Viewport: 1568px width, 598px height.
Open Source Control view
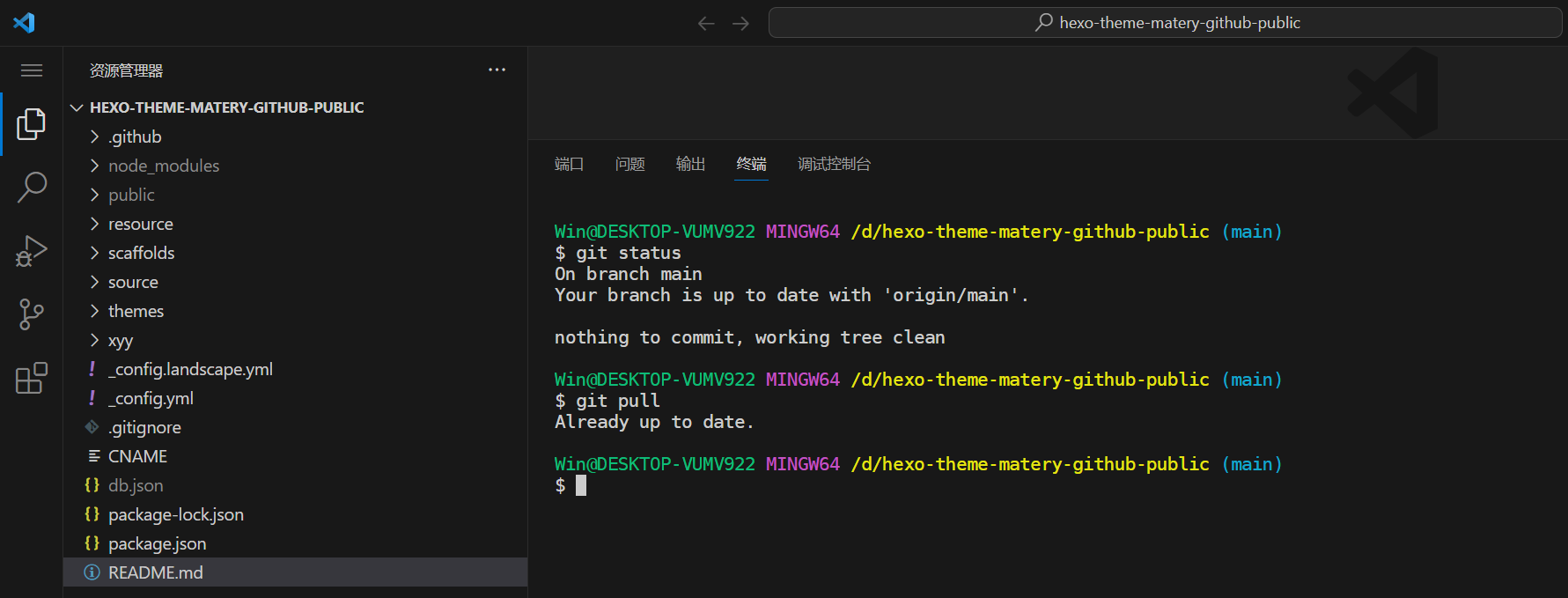coord(32,314)
